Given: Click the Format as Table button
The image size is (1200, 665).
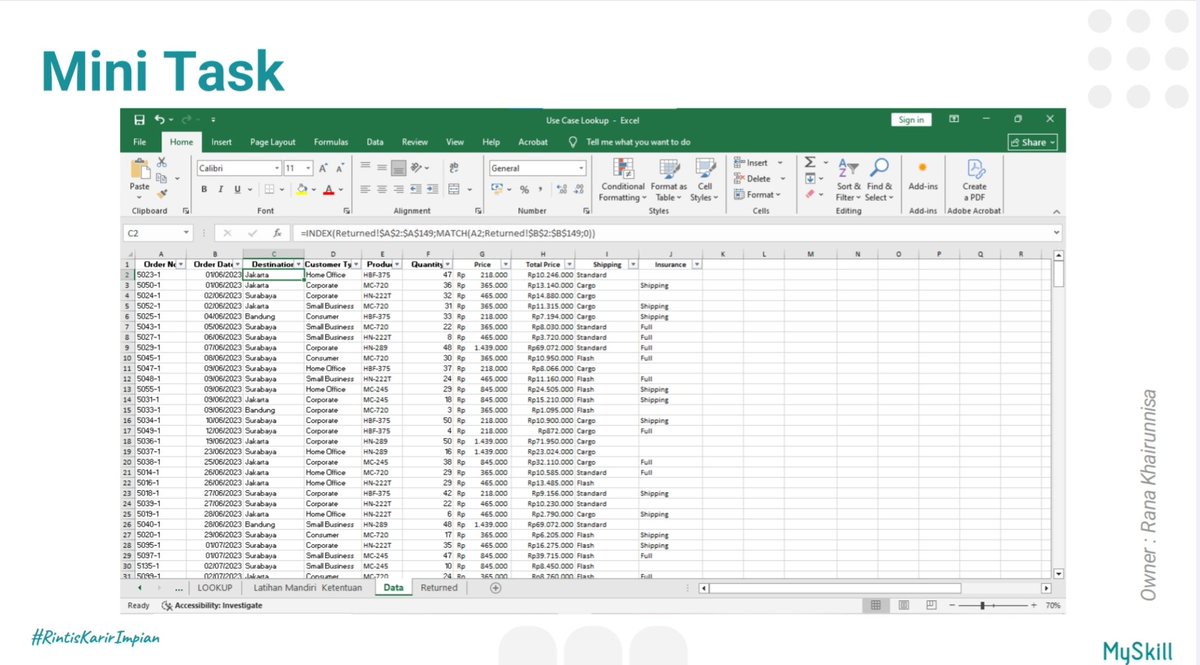Looking at the screenshot, I should (x=669, y=180).
